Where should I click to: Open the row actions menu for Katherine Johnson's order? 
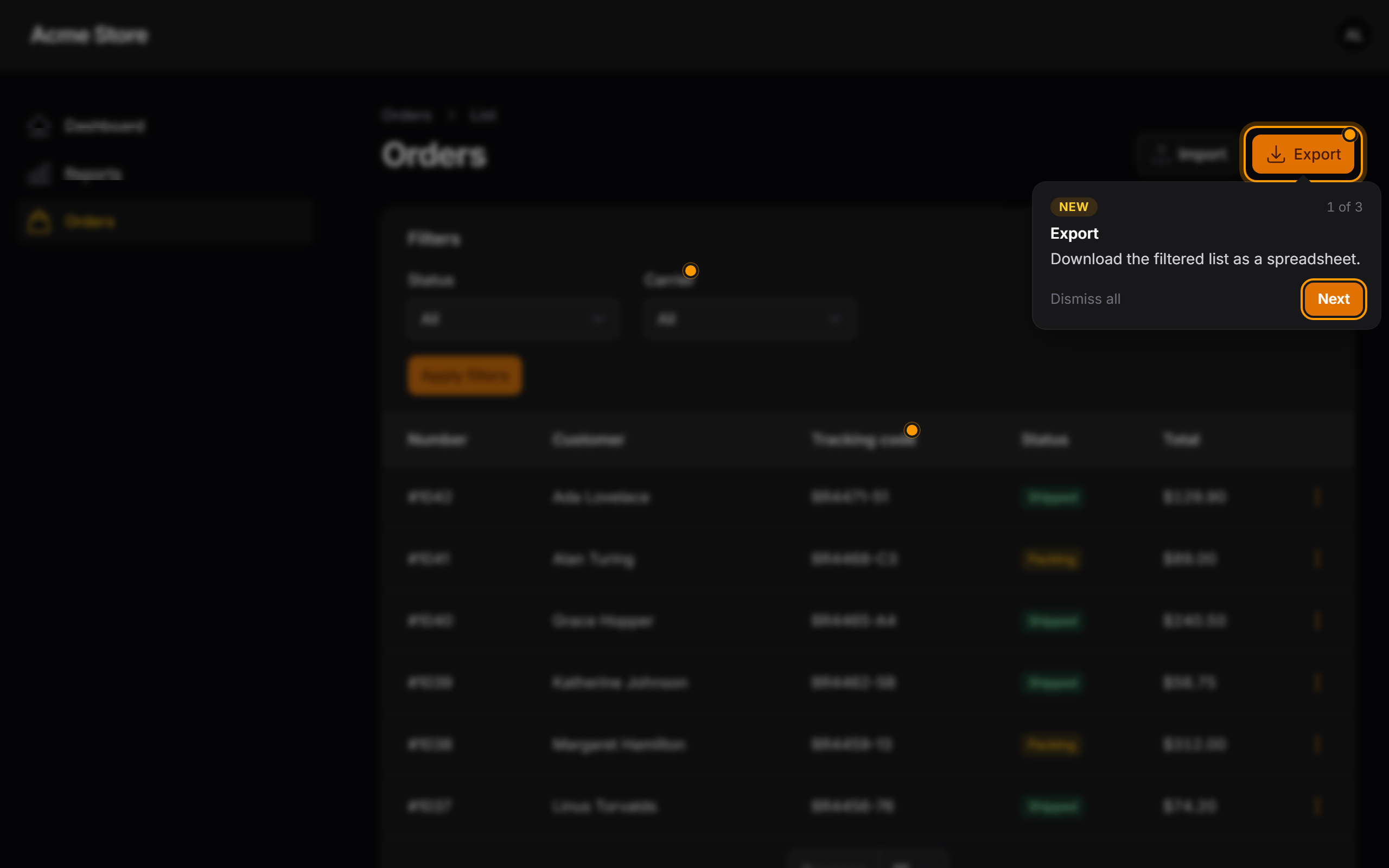[x=1317, y=682]
